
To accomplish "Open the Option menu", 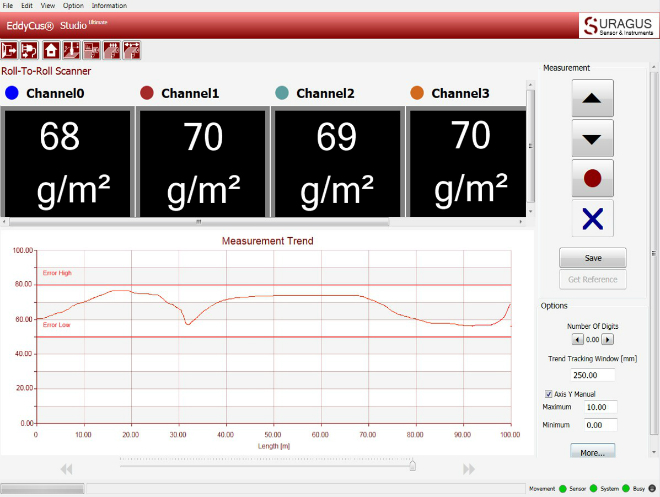I will click(73, 5).
